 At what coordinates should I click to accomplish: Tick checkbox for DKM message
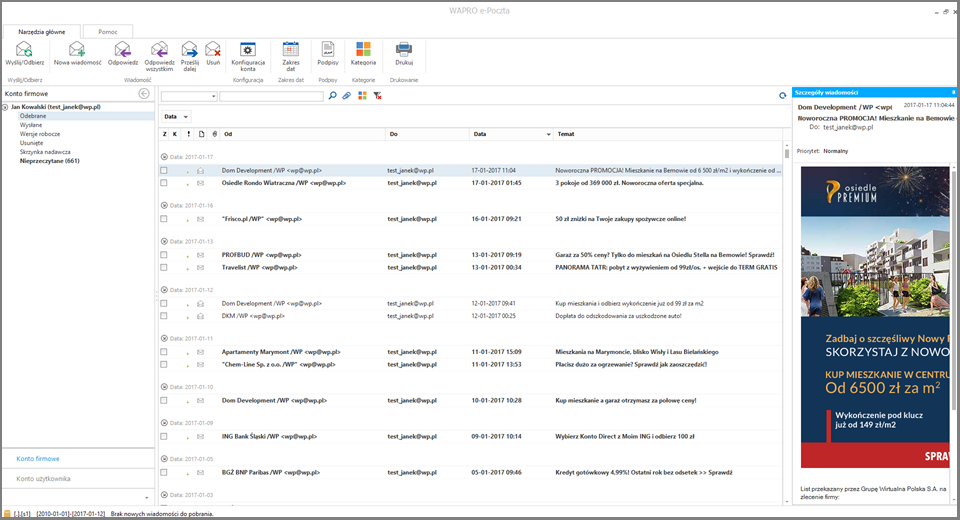click(x=163, y=316)
